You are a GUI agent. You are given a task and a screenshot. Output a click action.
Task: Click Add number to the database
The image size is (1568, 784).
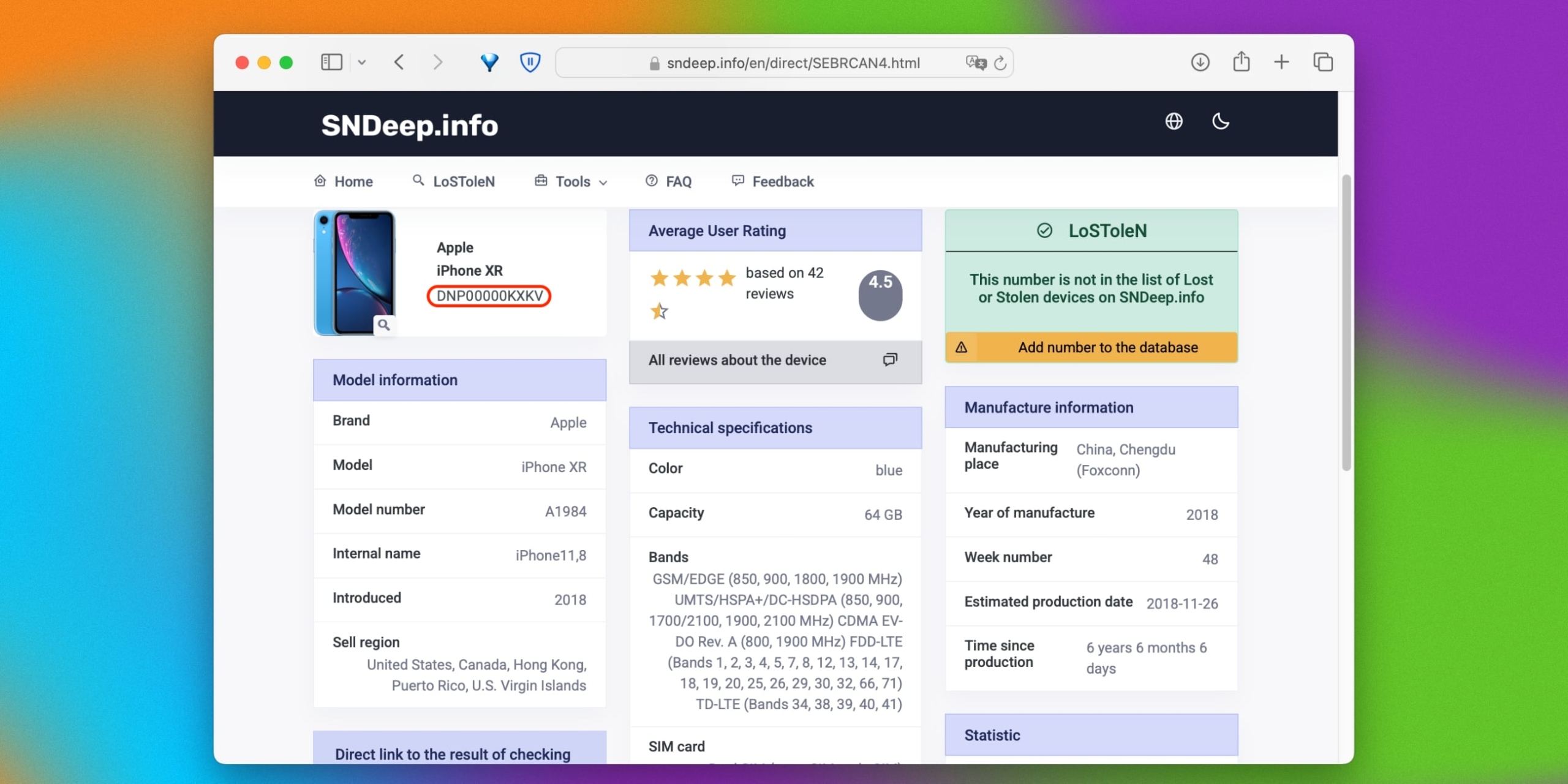[x=1091, y=347]
